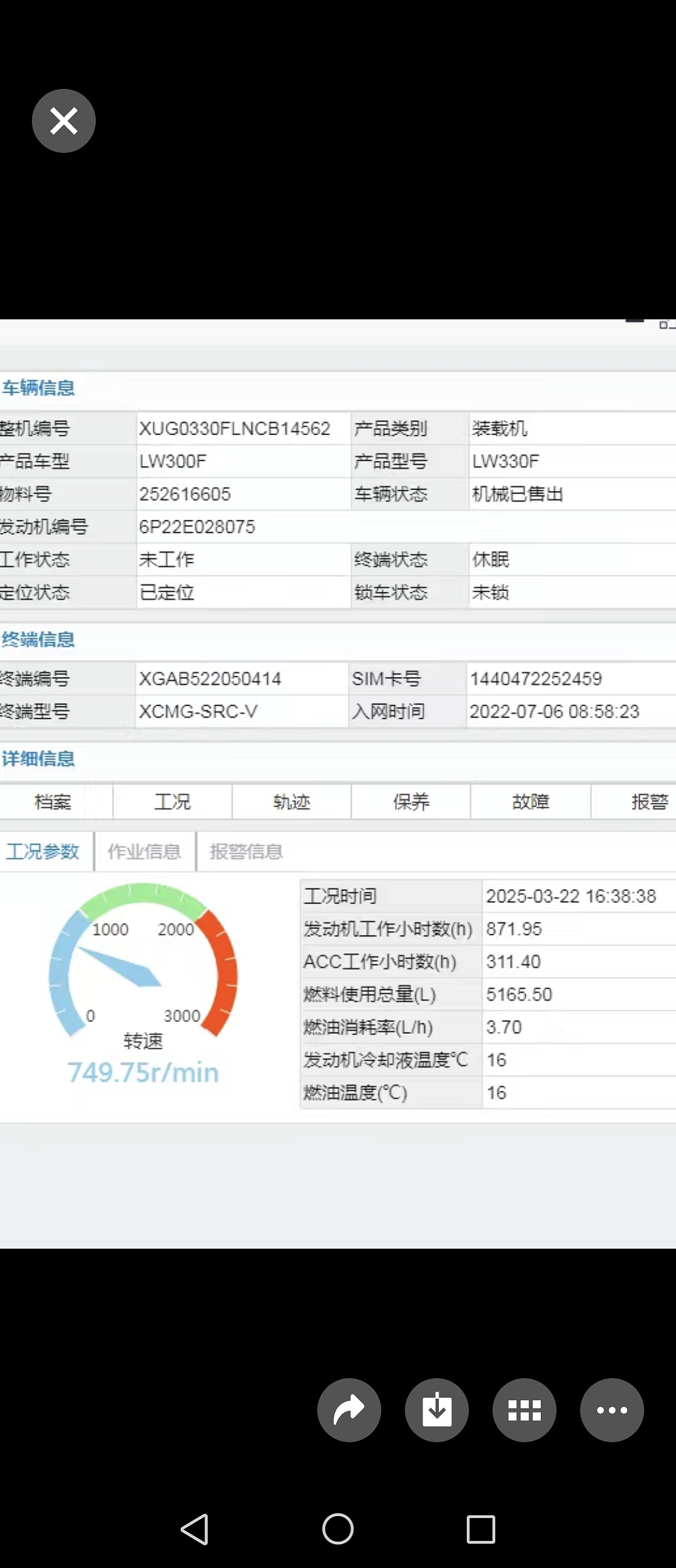
Task: Click total fuel used value 5165.50
Action: coord(520,994)
